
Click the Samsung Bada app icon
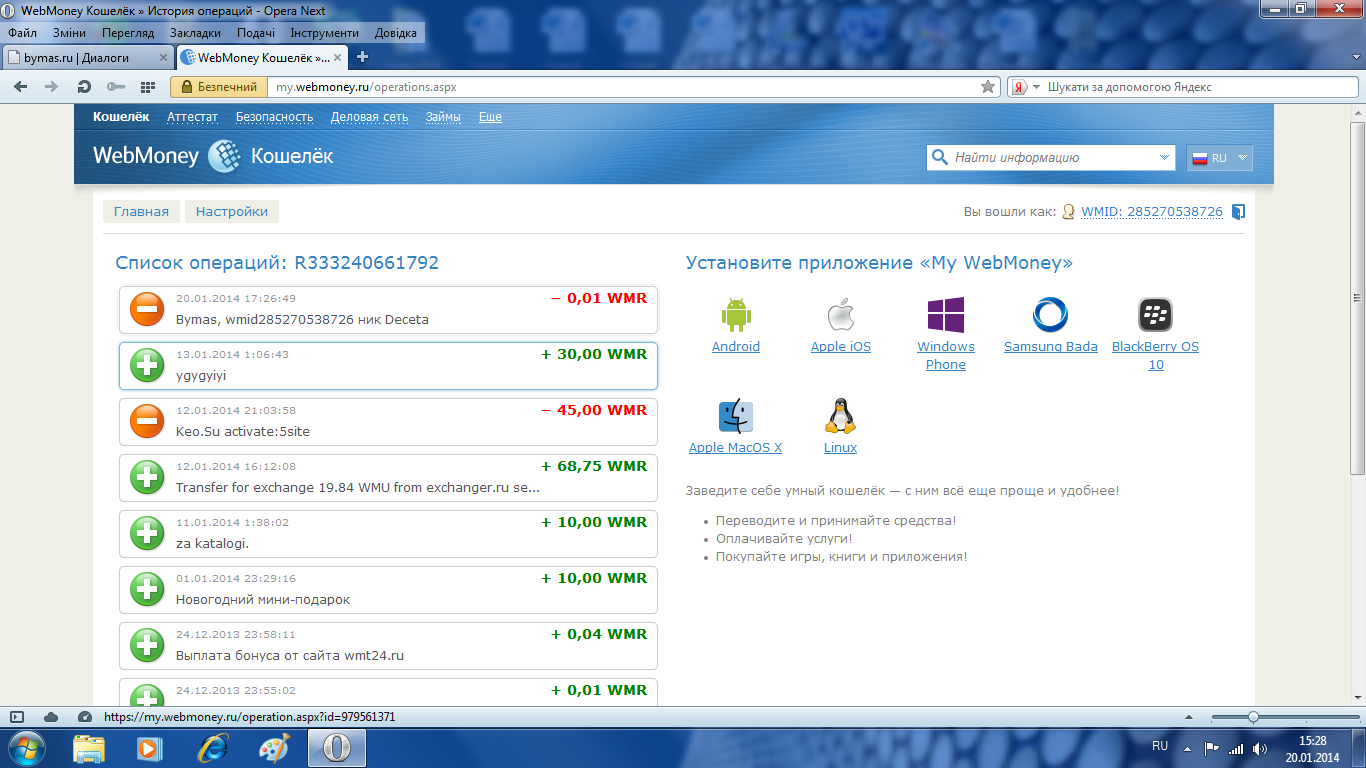[1051, 315]
